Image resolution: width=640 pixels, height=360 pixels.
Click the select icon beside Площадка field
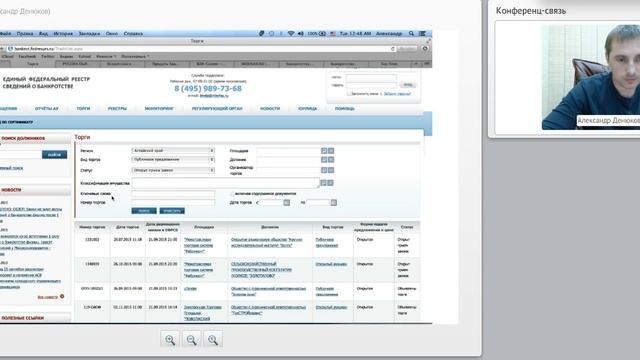click(324, 151)
